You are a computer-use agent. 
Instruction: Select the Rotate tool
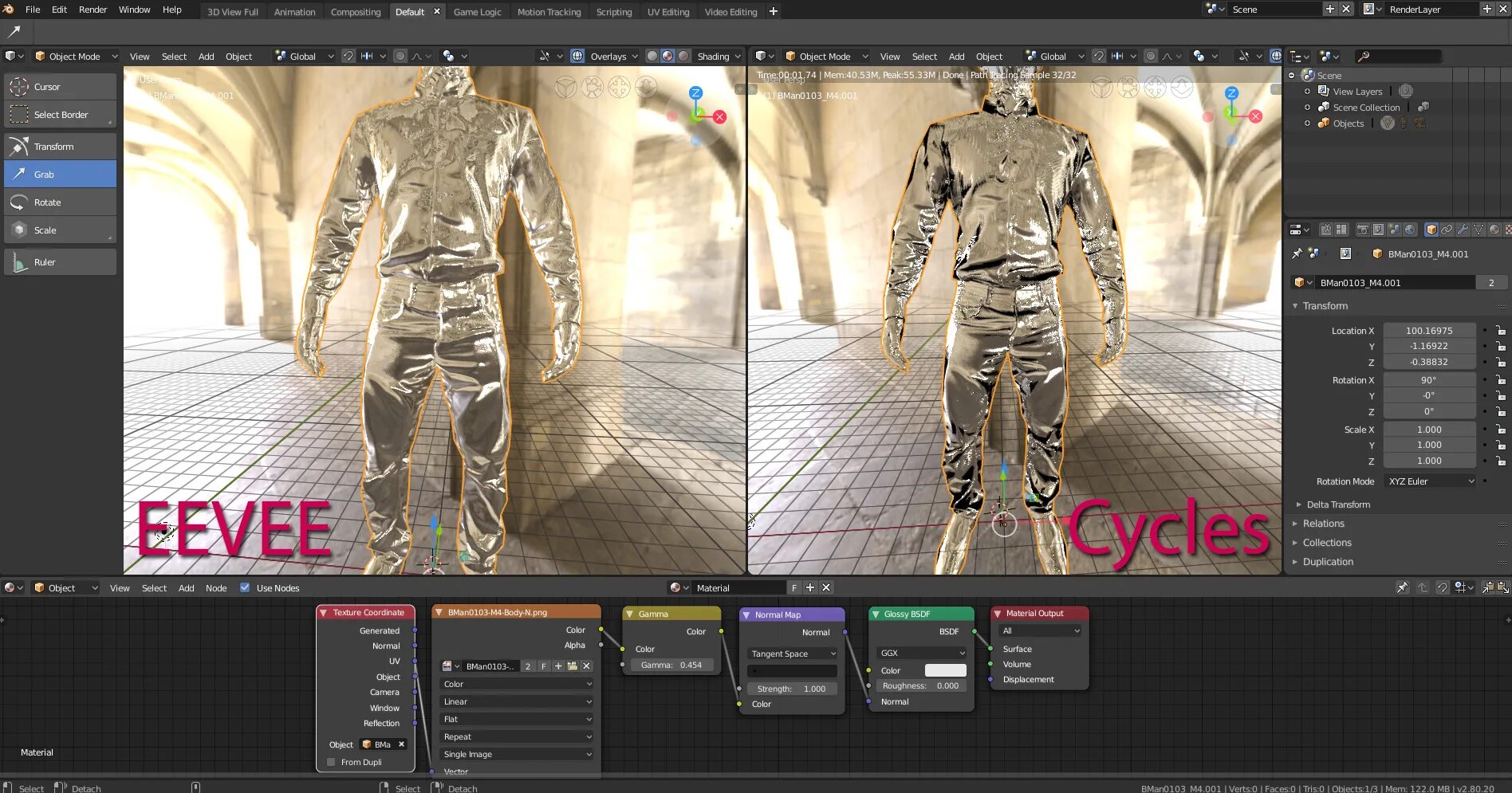point(61,202)
